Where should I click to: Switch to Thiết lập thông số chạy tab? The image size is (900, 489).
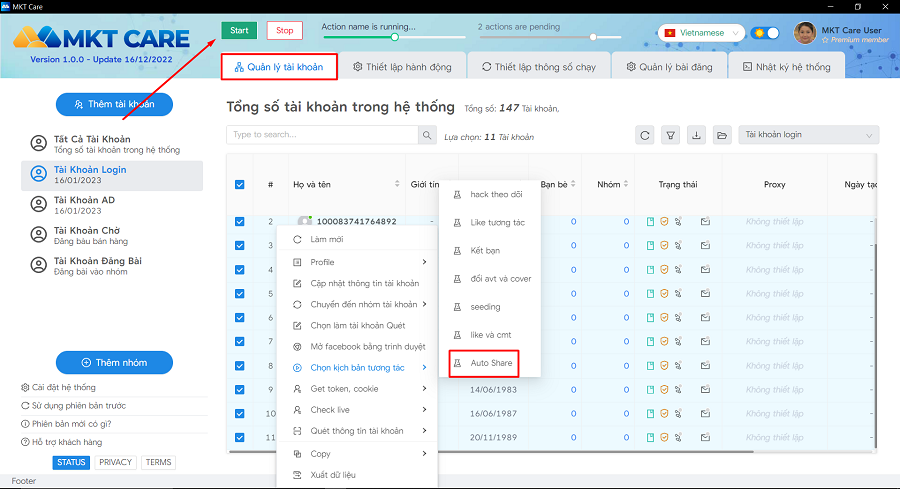pos(539,67)
